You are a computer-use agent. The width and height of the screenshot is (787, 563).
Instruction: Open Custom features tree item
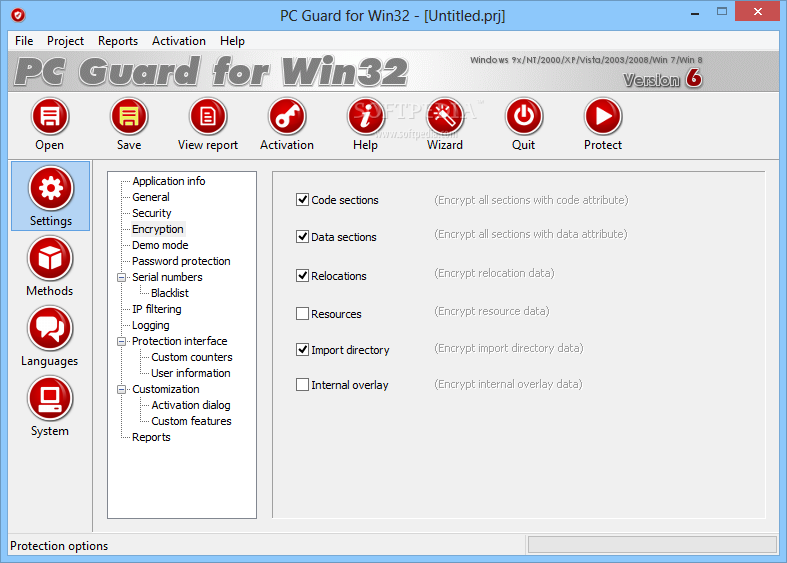[x=191, y=421]
